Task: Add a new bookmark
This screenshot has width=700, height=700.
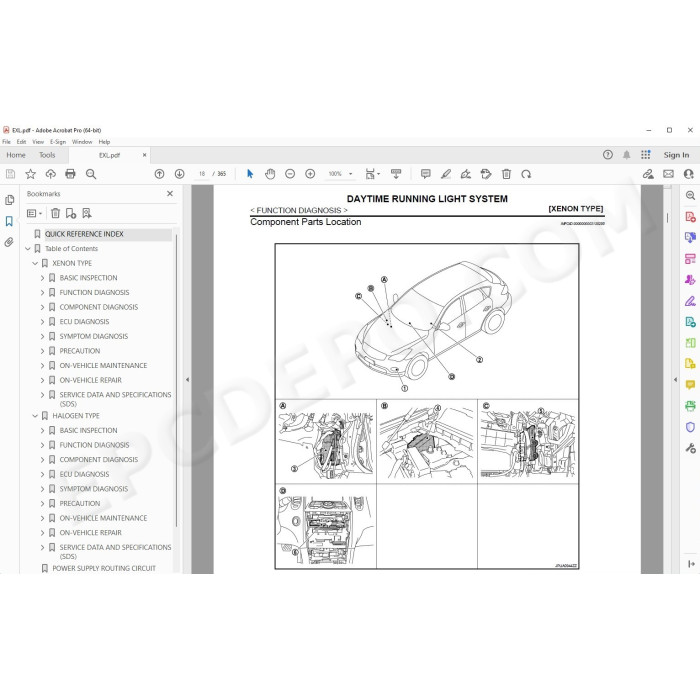Action: click(x=71, y=213)
